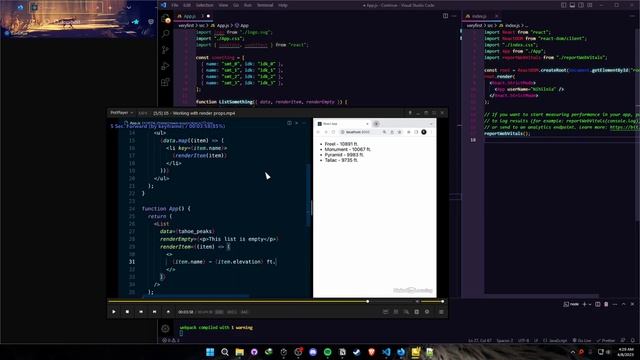Open File menu in VS Code
640x360 pixels.
[x=175, y=5]
